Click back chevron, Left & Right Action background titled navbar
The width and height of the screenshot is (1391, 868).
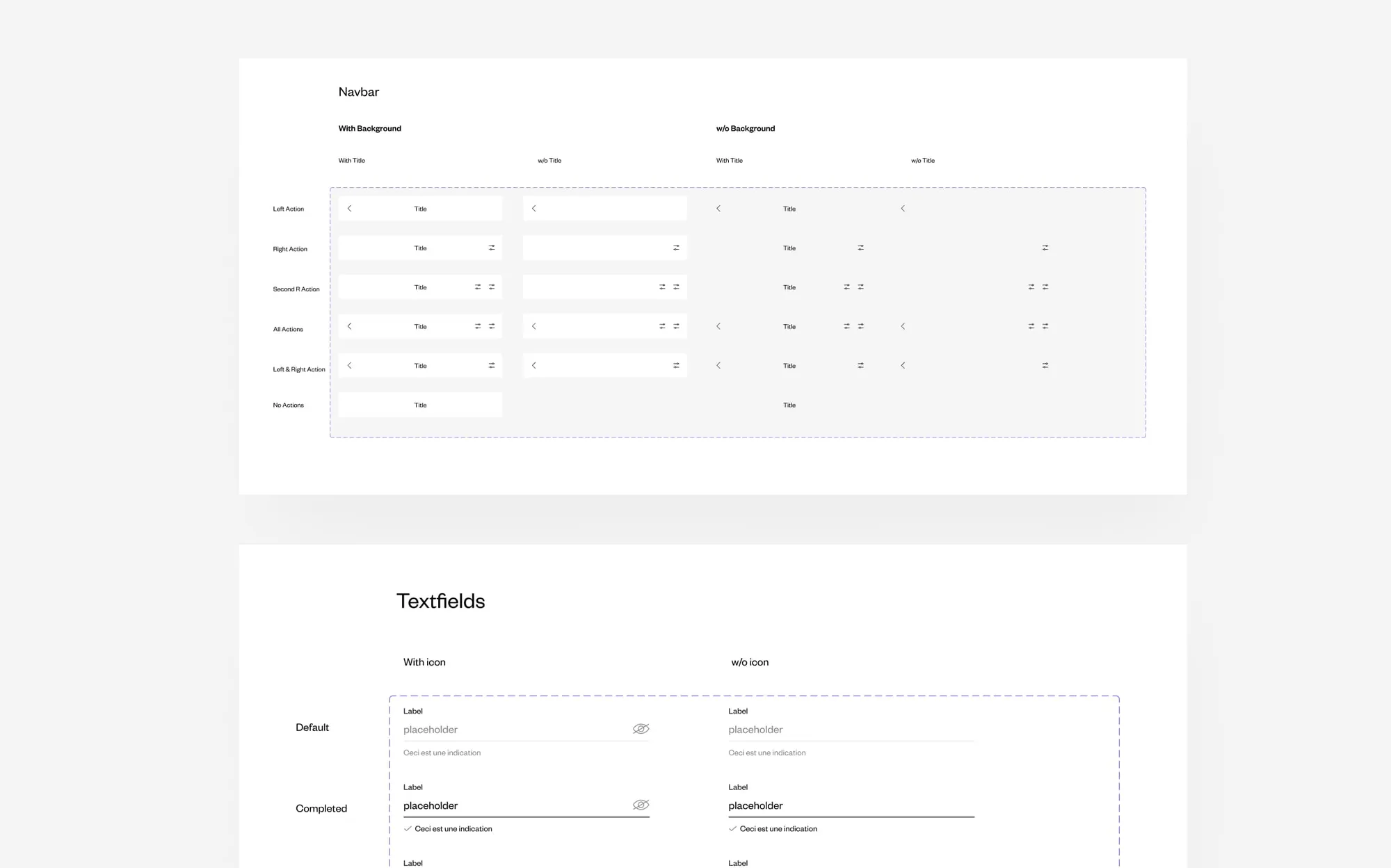[x=349, y=365]
